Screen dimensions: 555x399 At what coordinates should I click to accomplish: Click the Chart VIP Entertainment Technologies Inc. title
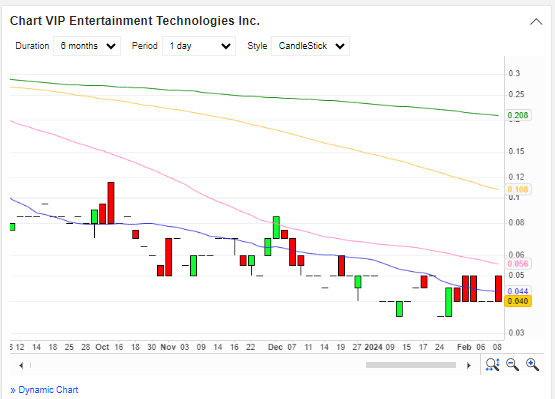click(x=135, y=21)
